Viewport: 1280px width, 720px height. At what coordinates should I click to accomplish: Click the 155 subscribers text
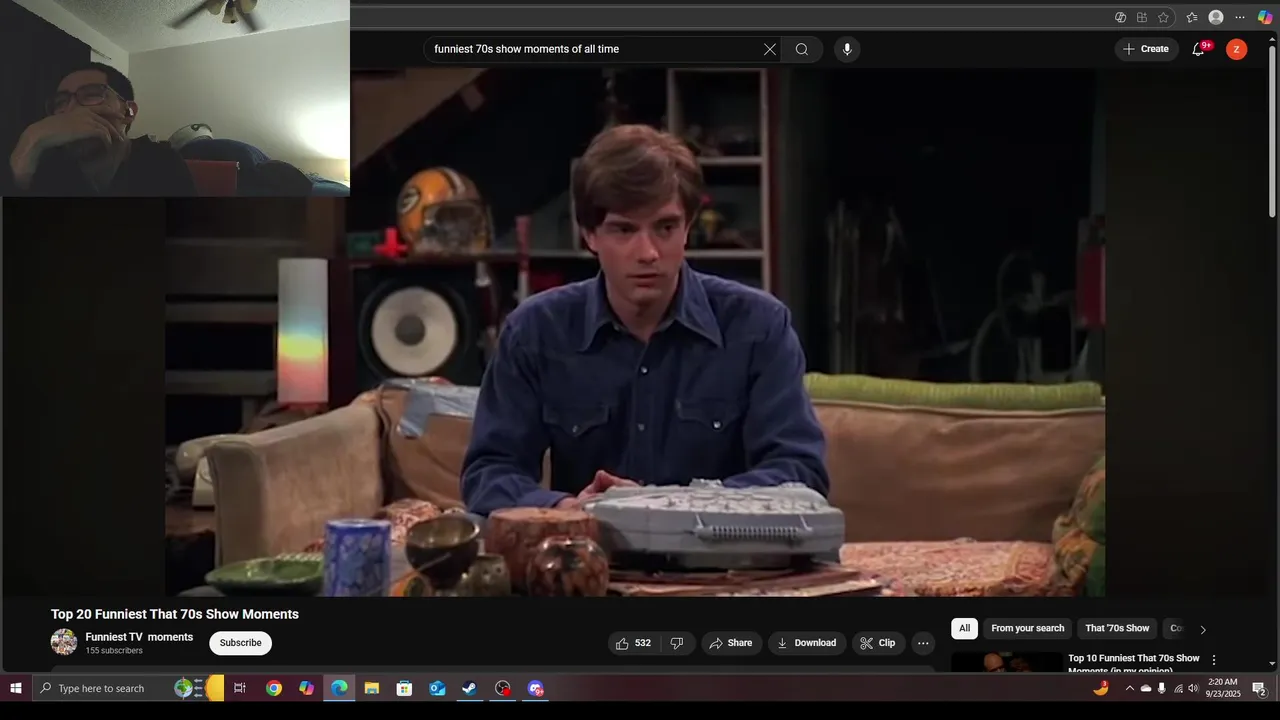[114, 651]
